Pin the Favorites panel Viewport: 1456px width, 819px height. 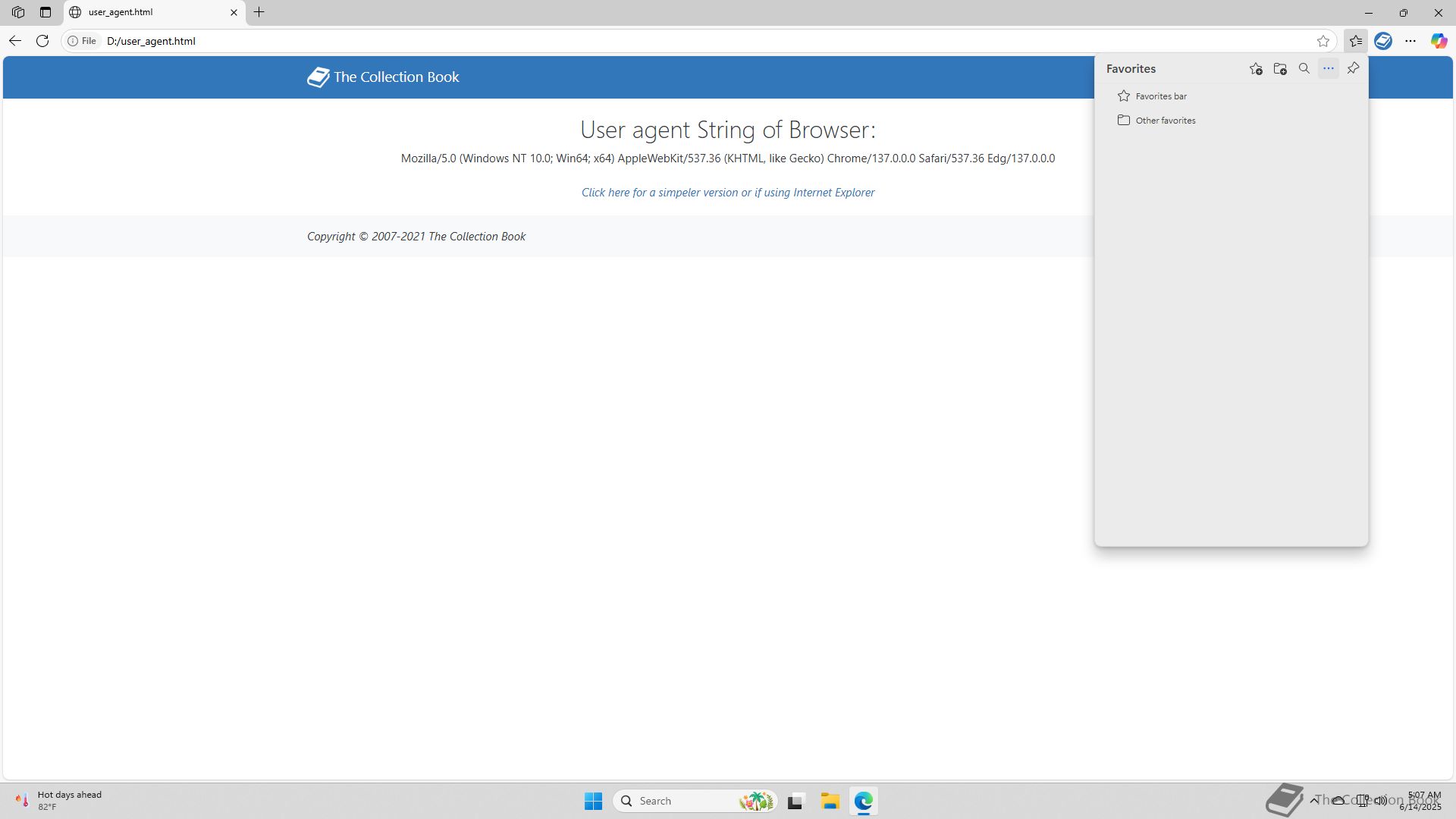click(1353, 69)
